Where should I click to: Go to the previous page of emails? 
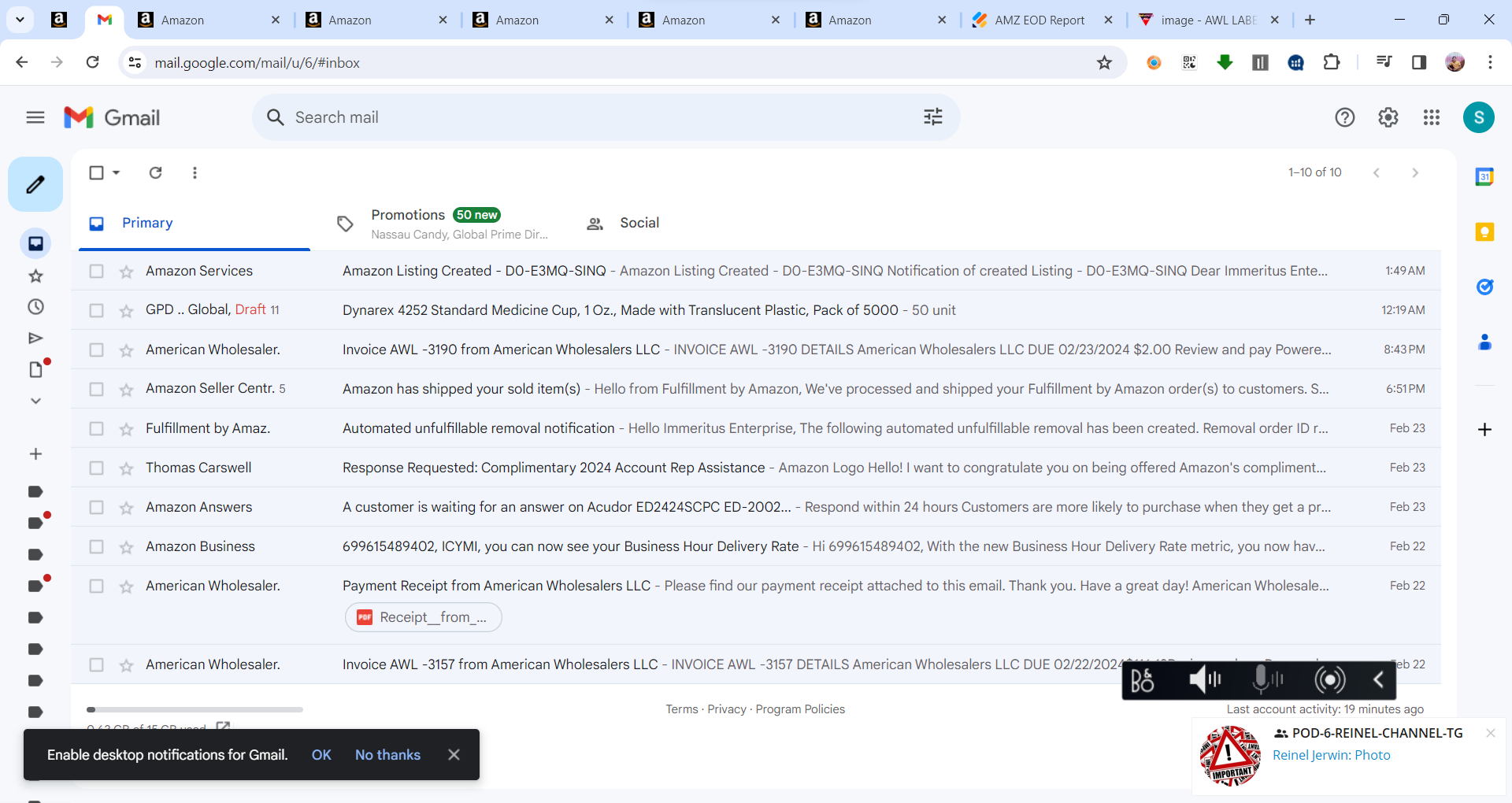[x=1377, y=172]
